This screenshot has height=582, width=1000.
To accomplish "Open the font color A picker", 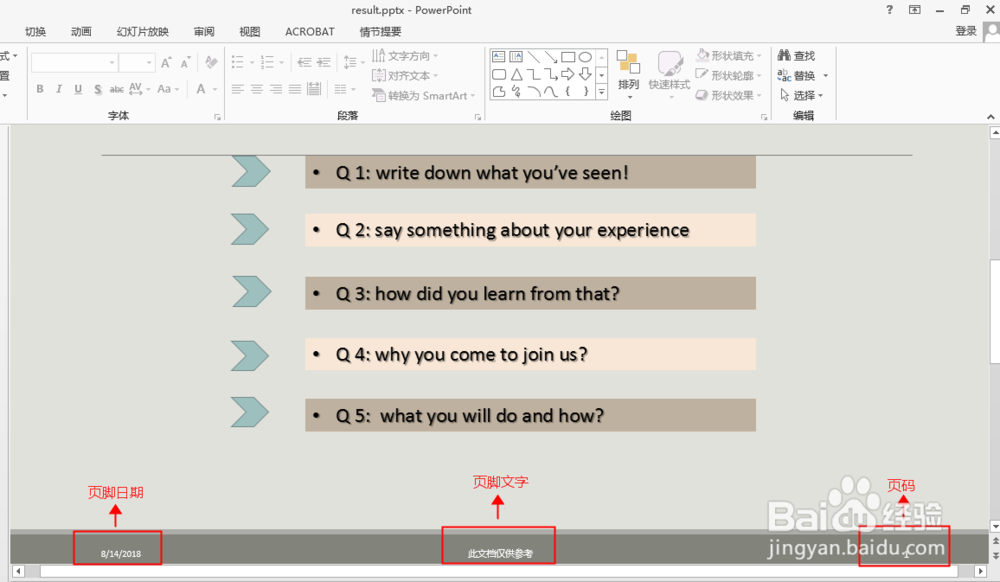I will 202,89.
